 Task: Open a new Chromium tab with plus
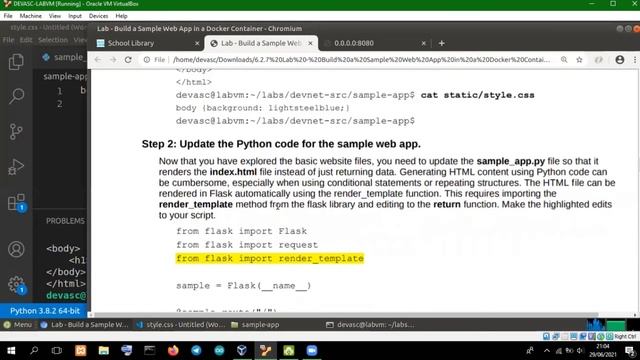(441, 43)
